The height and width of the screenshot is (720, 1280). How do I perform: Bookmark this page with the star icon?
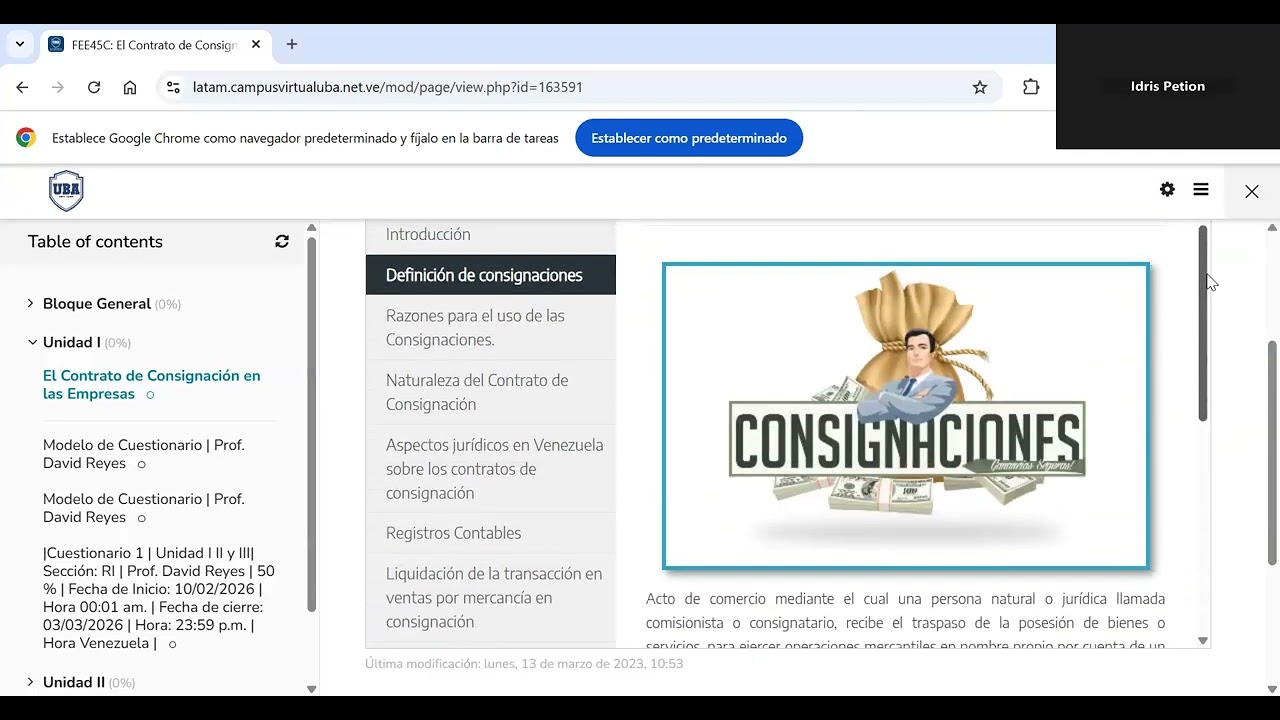point(980,87)
